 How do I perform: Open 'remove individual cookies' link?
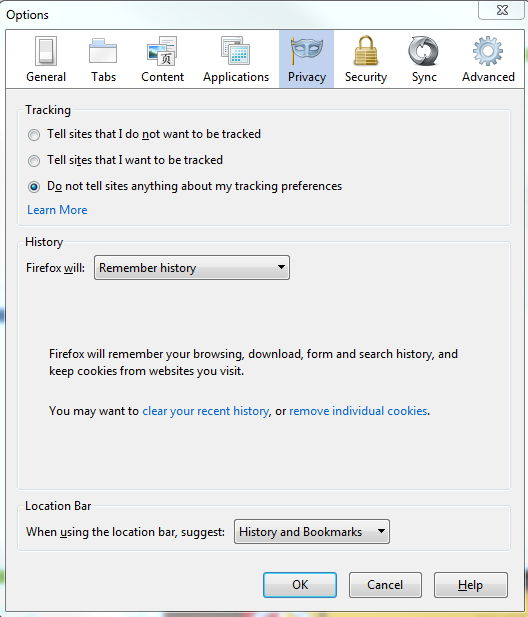point(358,411)
